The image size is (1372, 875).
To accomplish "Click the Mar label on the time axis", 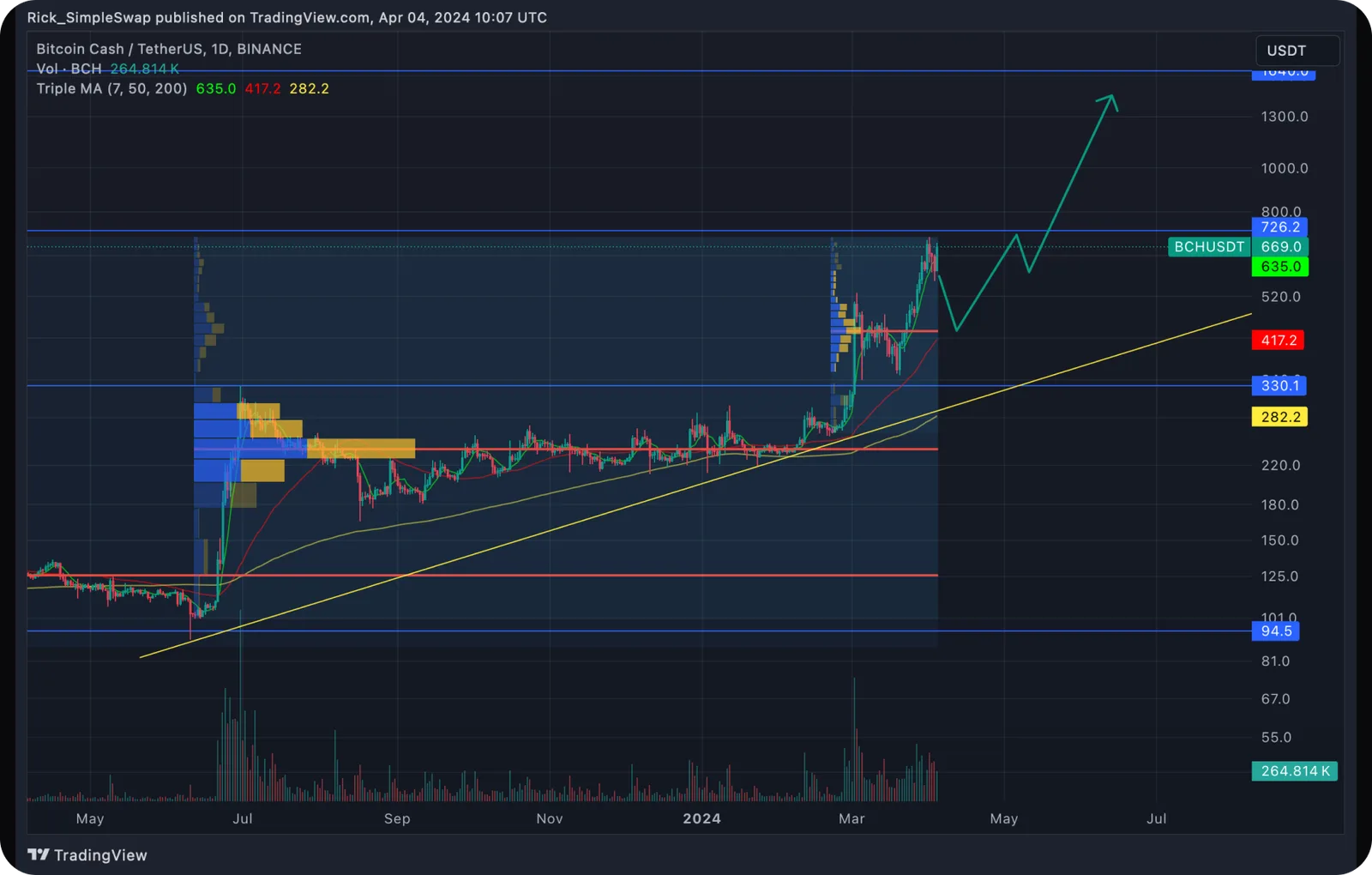I will point(851,818).
